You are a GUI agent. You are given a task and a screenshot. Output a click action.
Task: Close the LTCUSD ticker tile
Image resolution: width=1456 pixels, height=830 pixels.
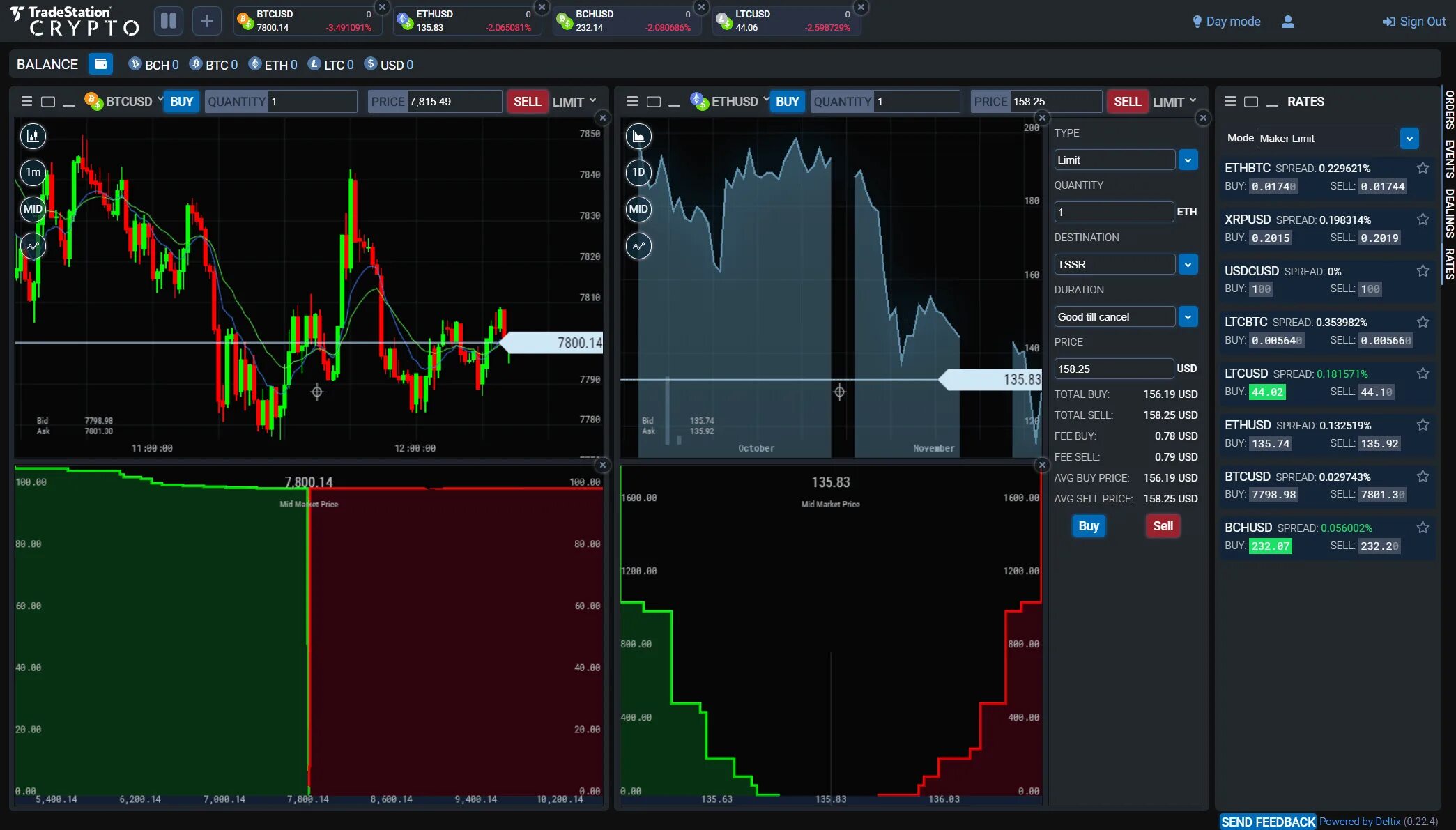(x=861, y=7)
